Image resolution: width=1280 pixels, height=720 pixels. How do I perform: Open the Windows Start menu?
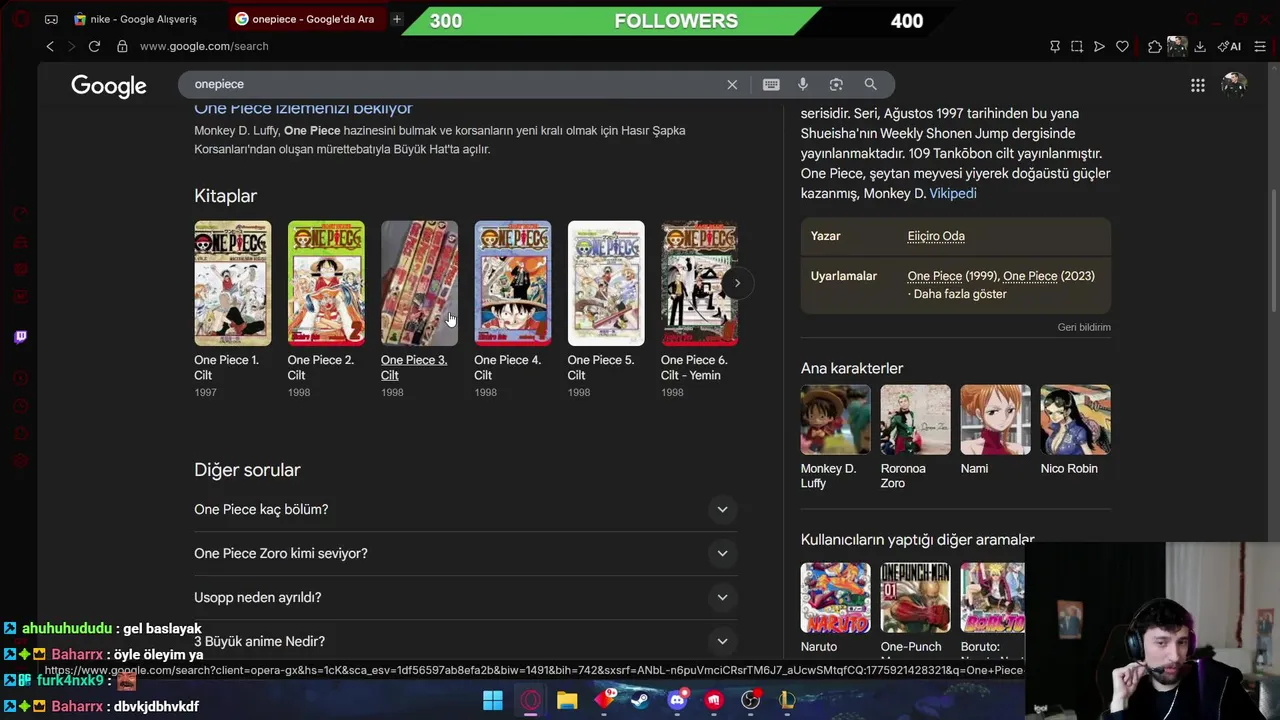(493, 701)
